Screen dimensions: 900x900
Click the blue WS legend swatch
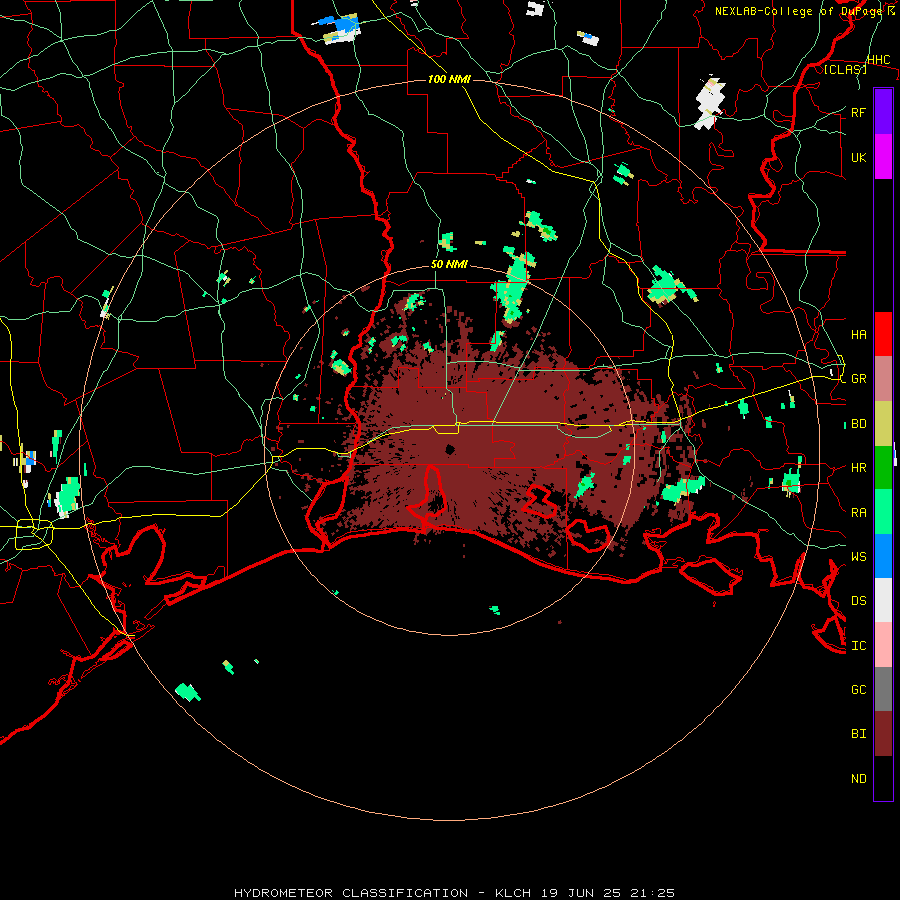pos(883,556)
